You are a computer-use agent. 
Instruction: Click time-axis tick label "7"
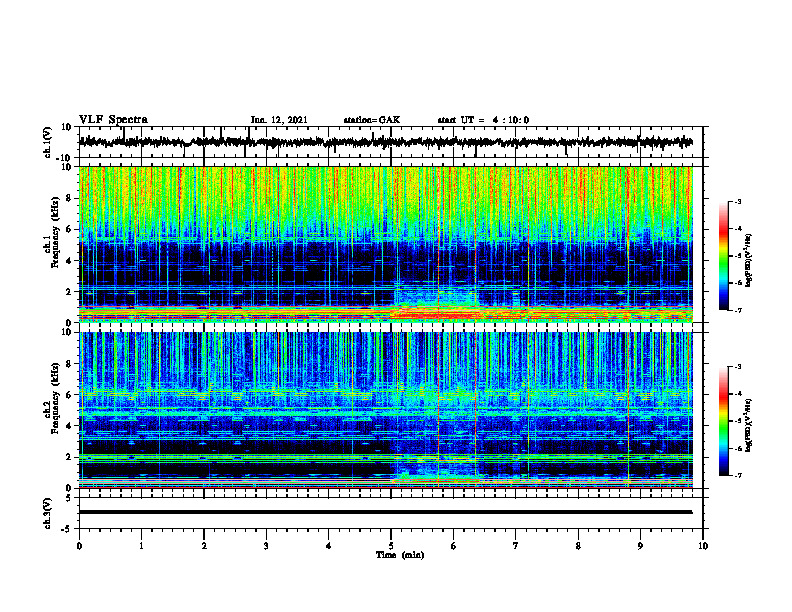516,546
